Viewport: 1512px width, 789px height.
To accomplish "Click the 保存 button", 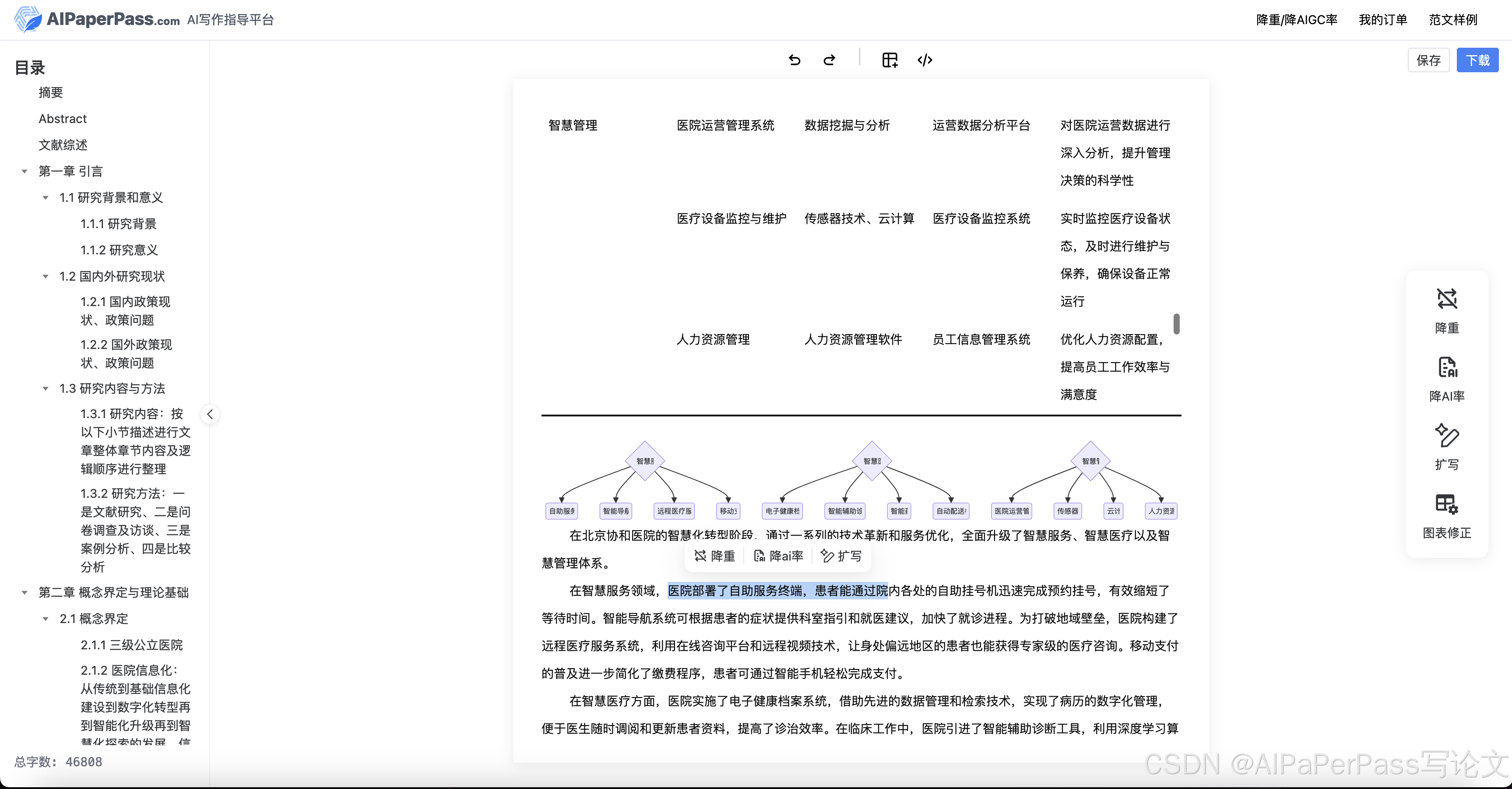I will [x=1429, y=60].
